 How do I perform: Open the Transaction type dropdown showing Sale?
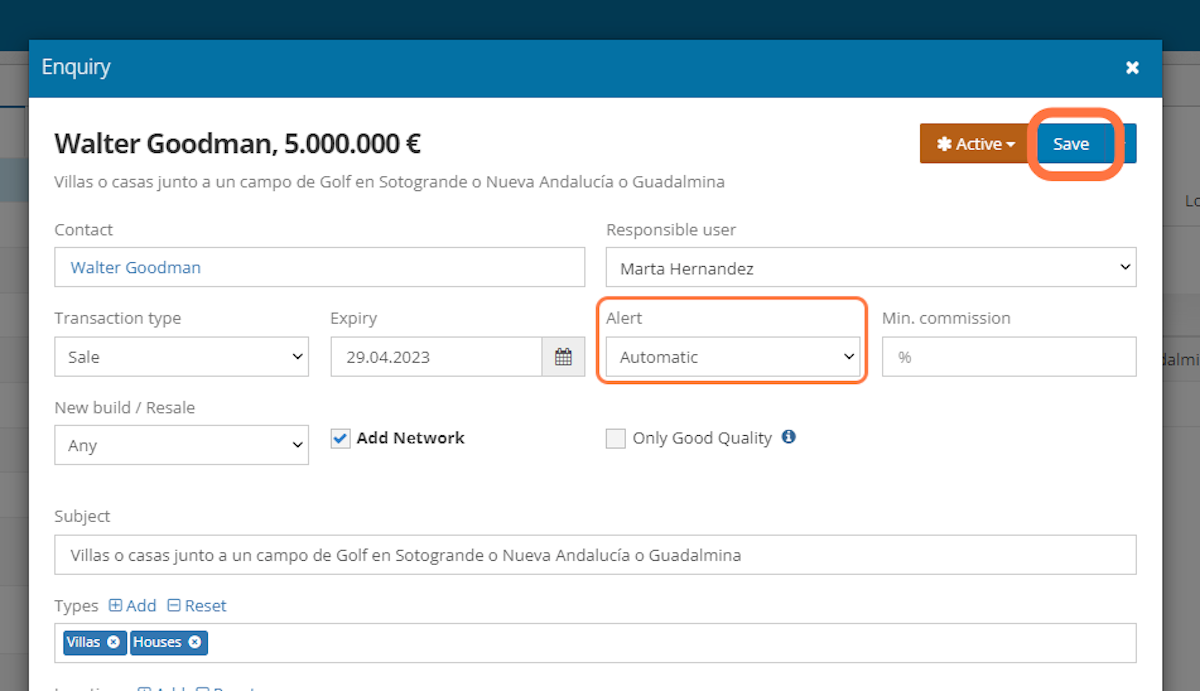180,356
